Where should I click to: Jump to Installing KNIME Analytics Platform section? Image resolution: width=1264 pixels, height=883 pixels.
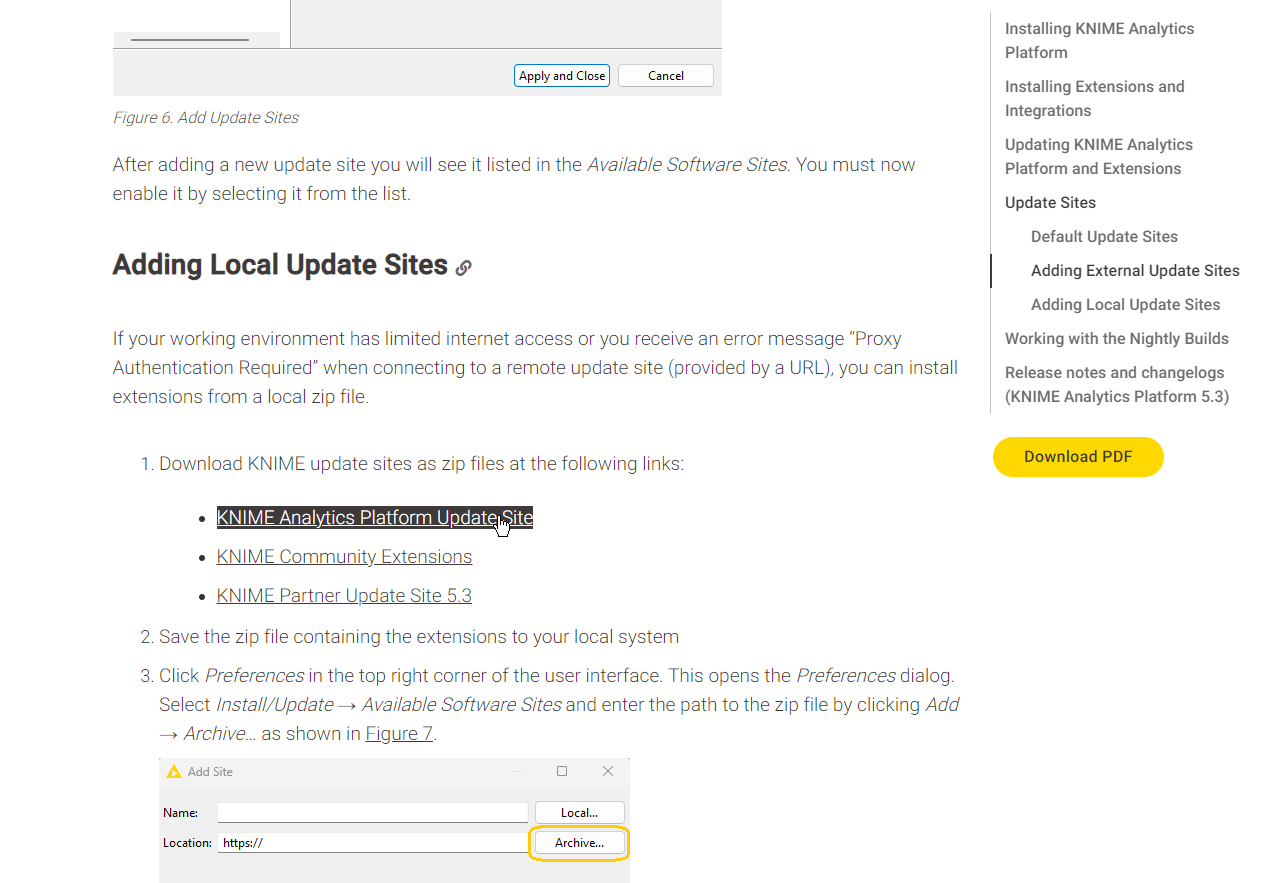[x=1099, y=41]
